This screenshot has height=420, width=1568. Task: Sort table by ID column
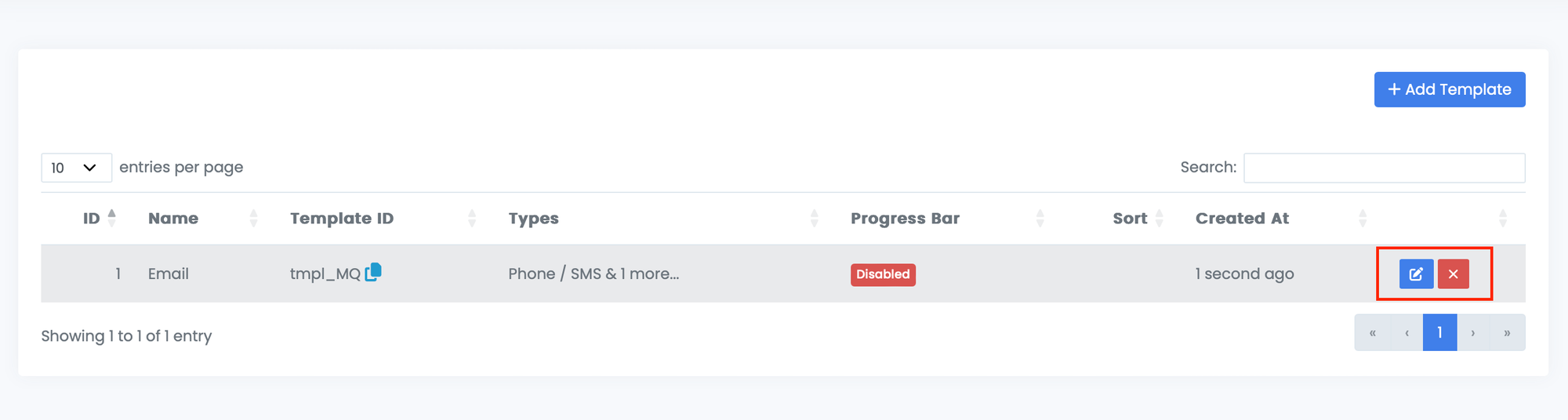(93, 219)
